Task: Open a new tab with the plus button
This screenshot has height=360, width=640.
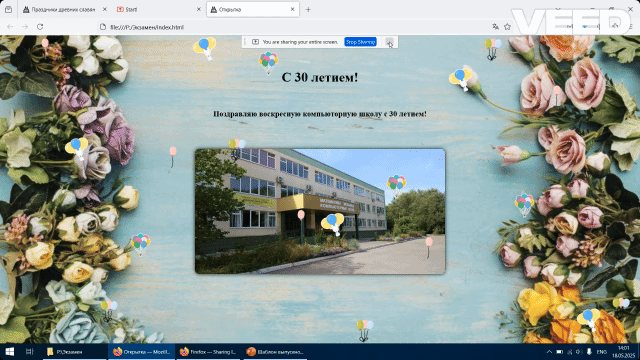Action: point(308,9)
